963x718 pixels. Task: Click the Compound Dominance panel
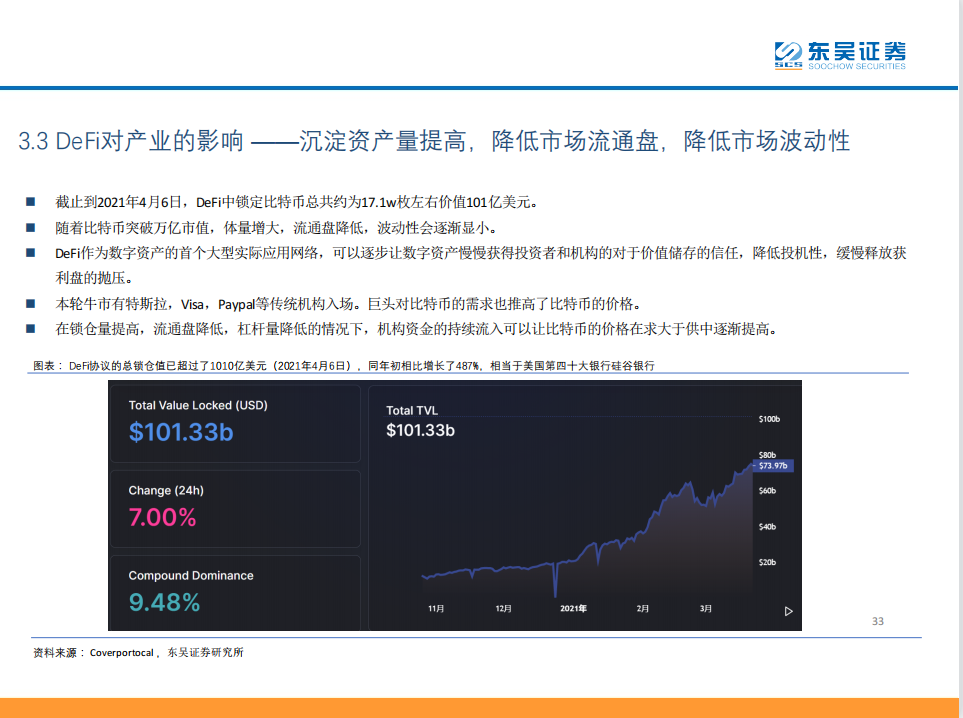[x=235, y=590]
